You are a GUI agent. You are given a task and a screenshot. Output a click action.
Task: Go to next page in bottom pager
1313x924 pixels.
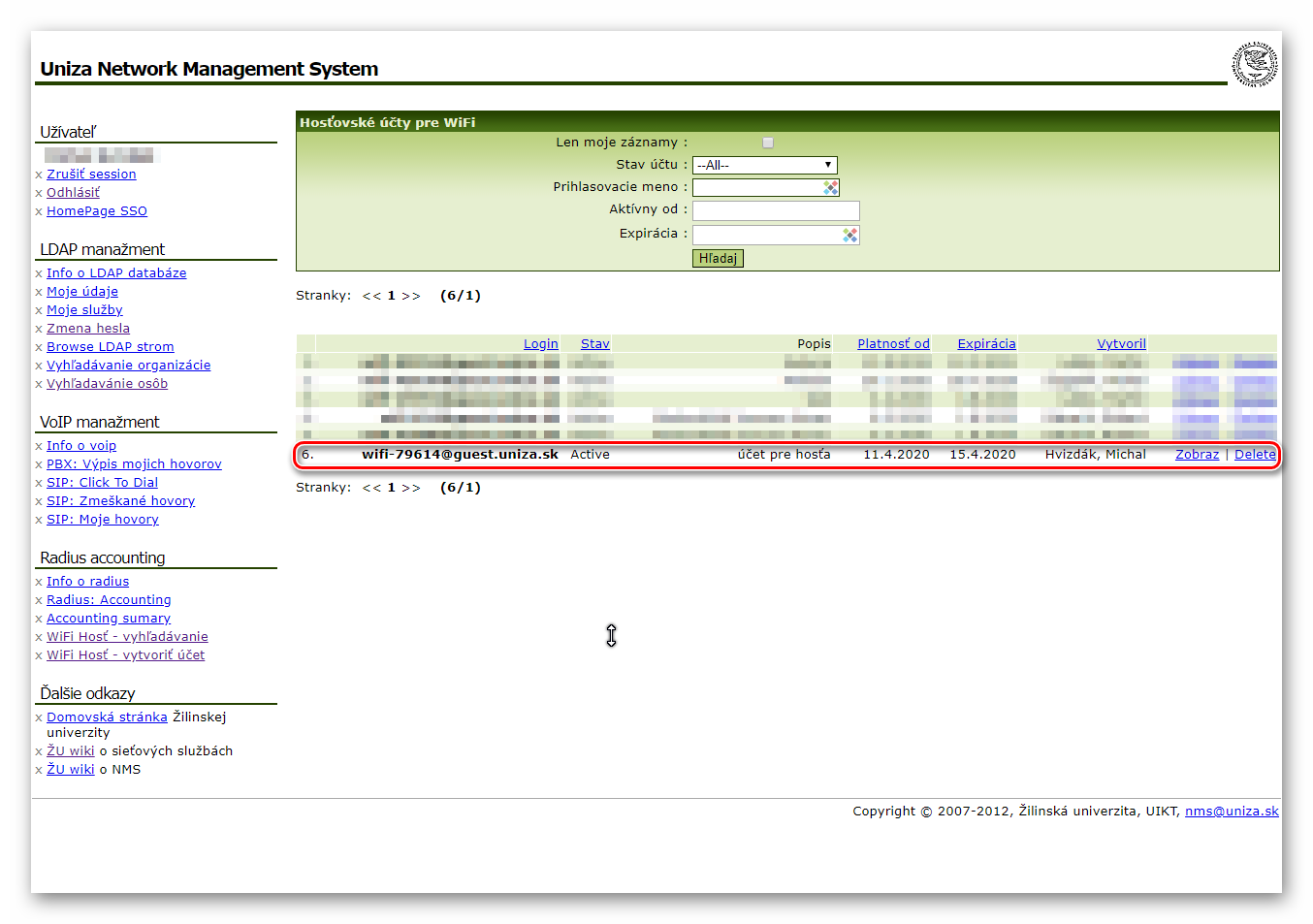[x=411, y=488]
